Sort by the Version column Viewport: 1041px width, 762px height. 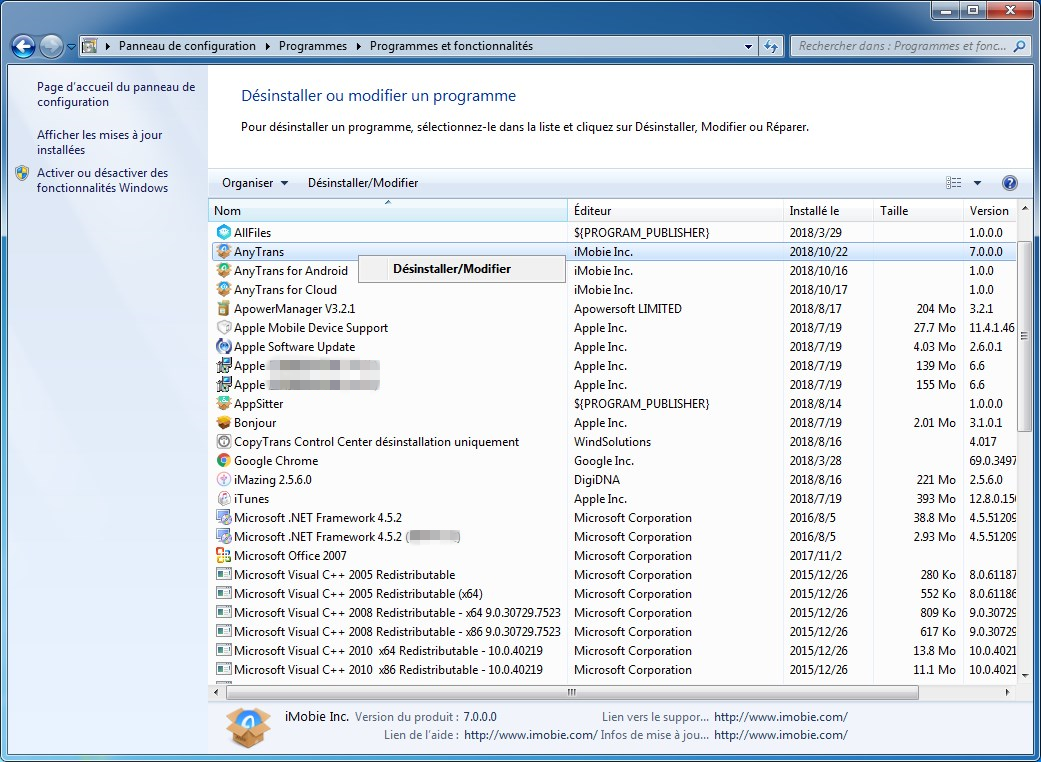[990, 210]
